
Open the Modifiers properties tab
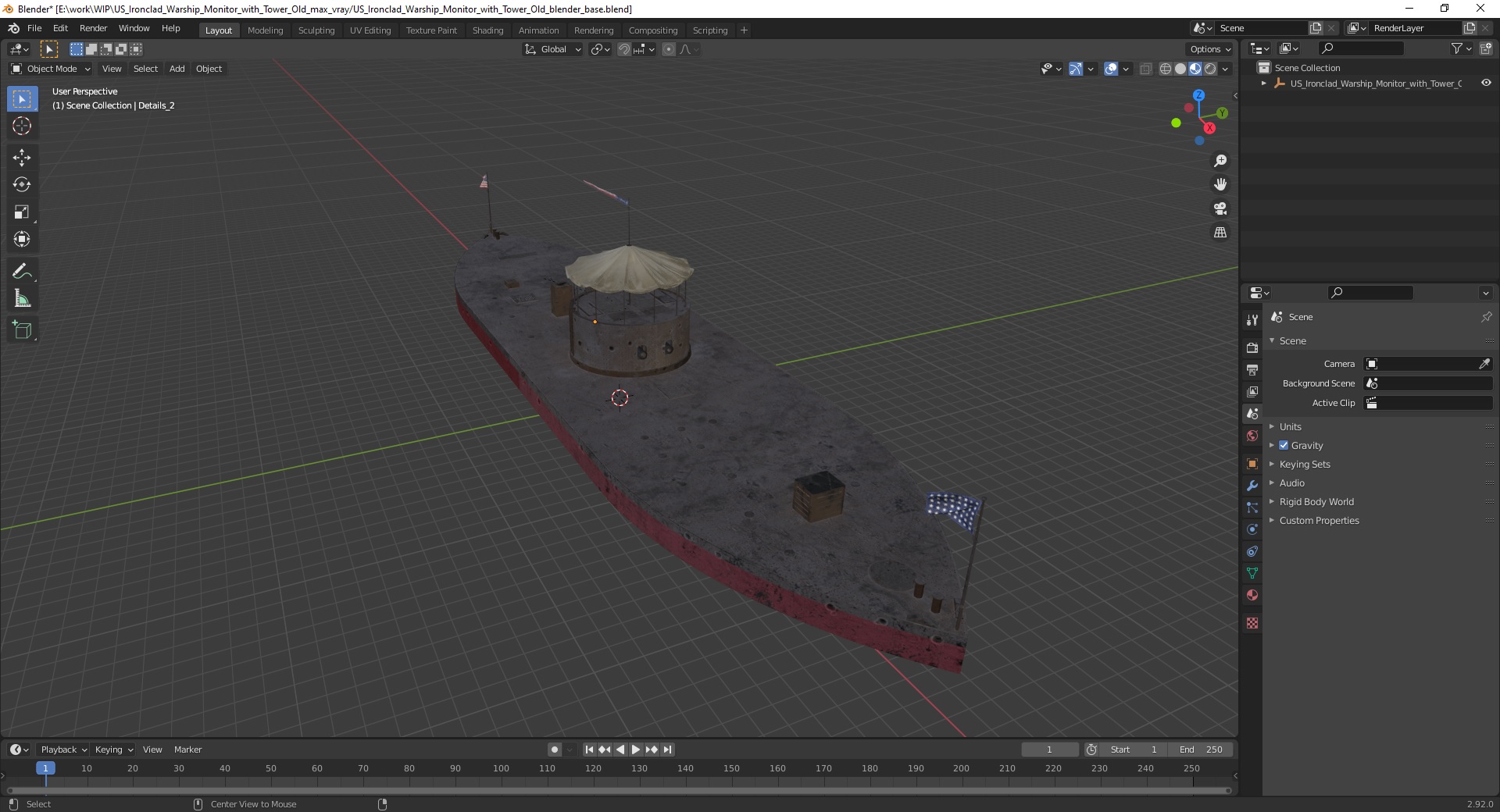coord(1252,486)
